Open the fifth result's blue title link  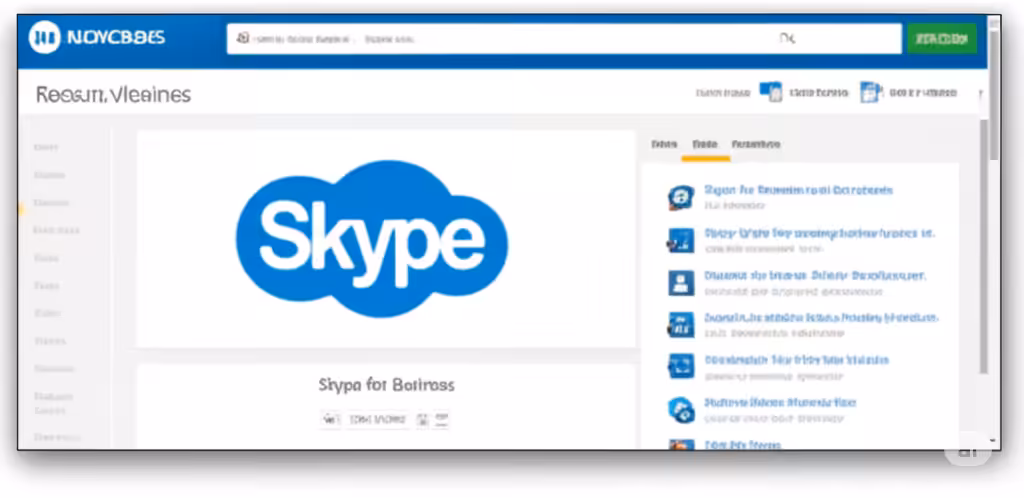pos(796,360)
